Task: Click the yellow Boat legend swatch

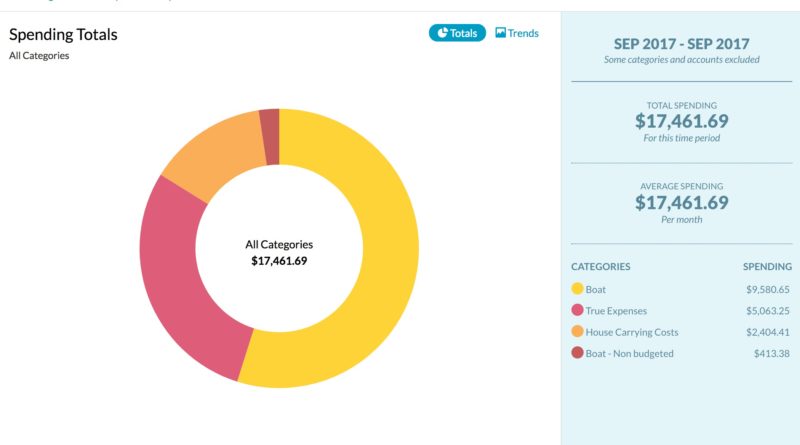Action: click(577, 290)
